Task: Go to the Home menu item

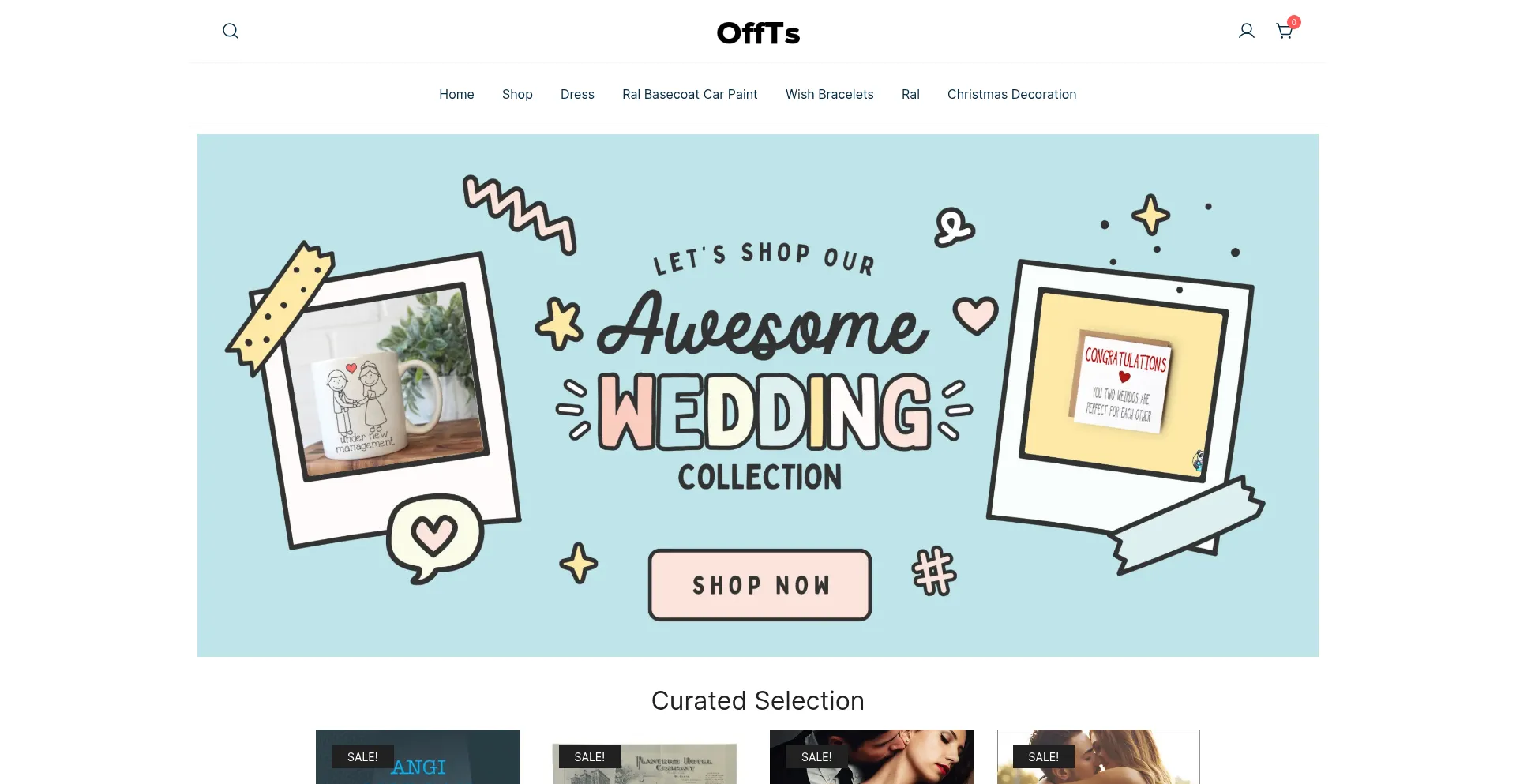Action: coord(456,94)
